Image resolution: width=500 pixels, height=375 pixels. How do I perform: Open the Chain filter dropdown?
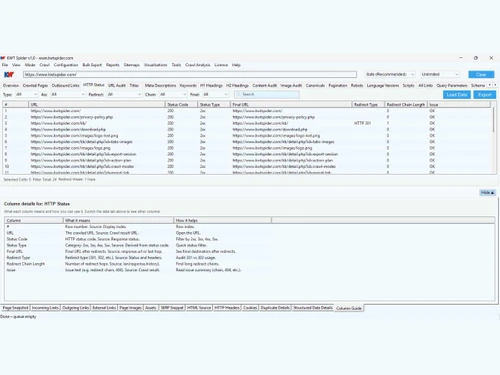[x=172, y=95]
